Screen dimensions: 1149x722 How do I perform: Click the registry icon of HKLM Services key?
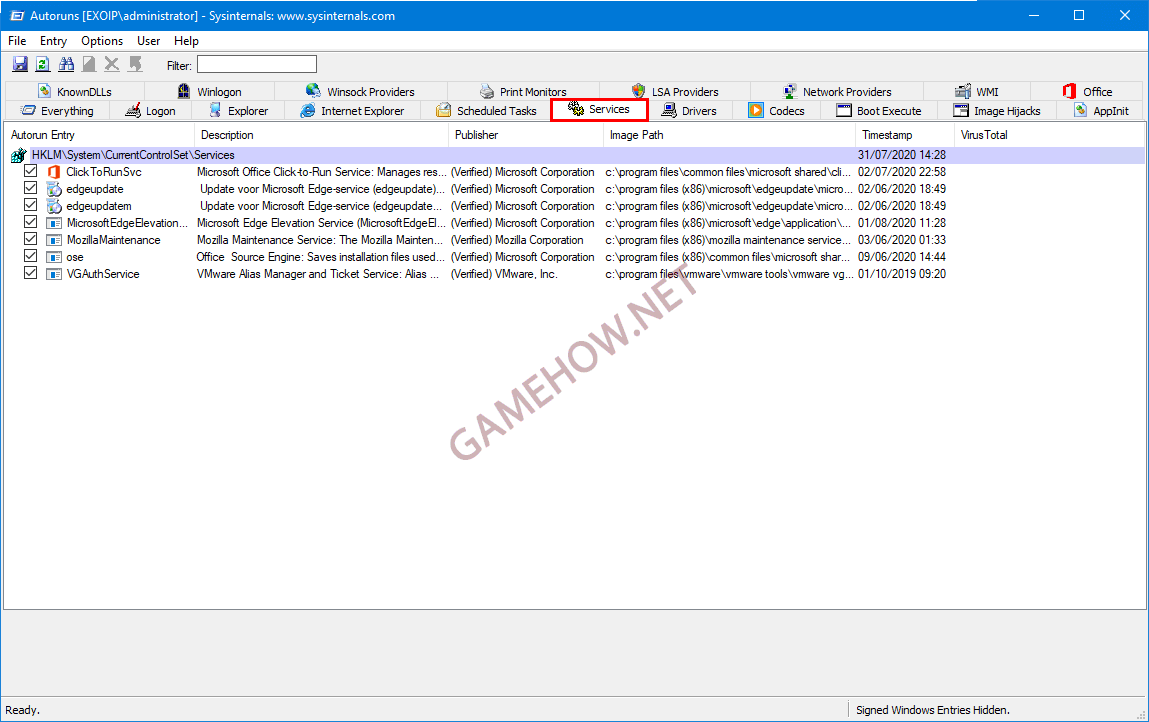click(x=18, y=155)
